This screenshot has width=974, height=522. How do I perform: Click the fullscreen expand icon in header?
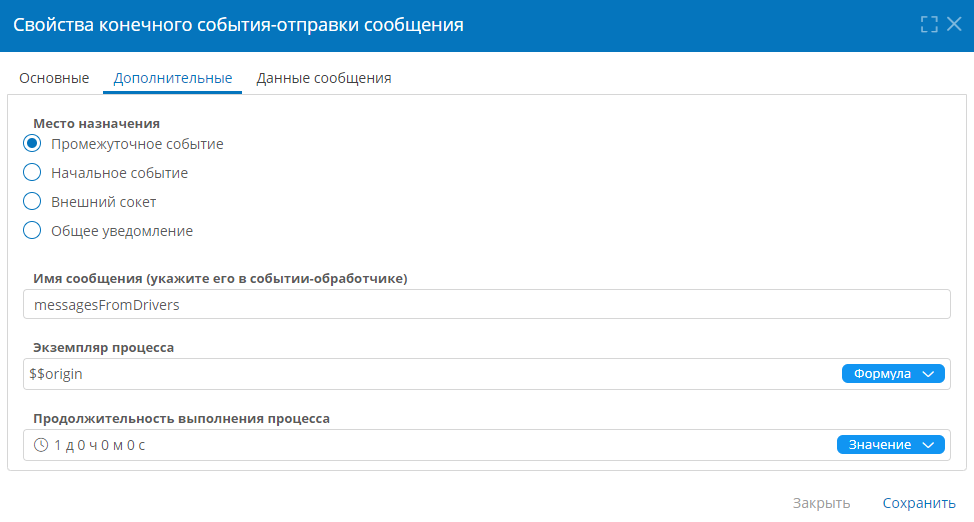pyautogui.click(x=929, y=24)
